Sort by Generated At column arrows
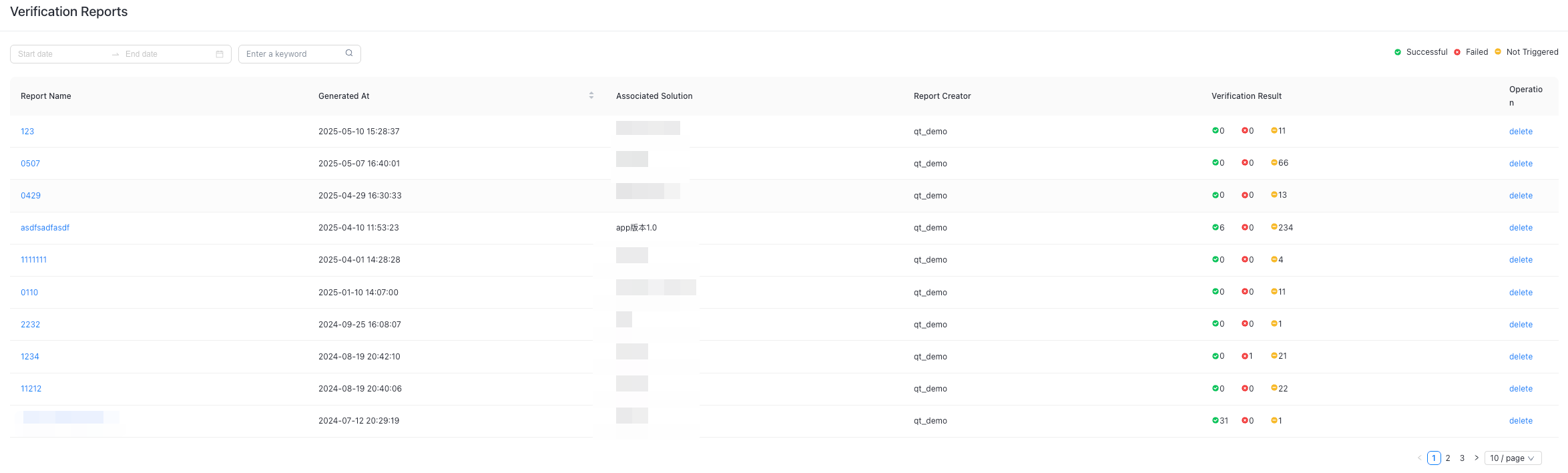This screenshot has width=1568, height=473. [x=591, y=96]
